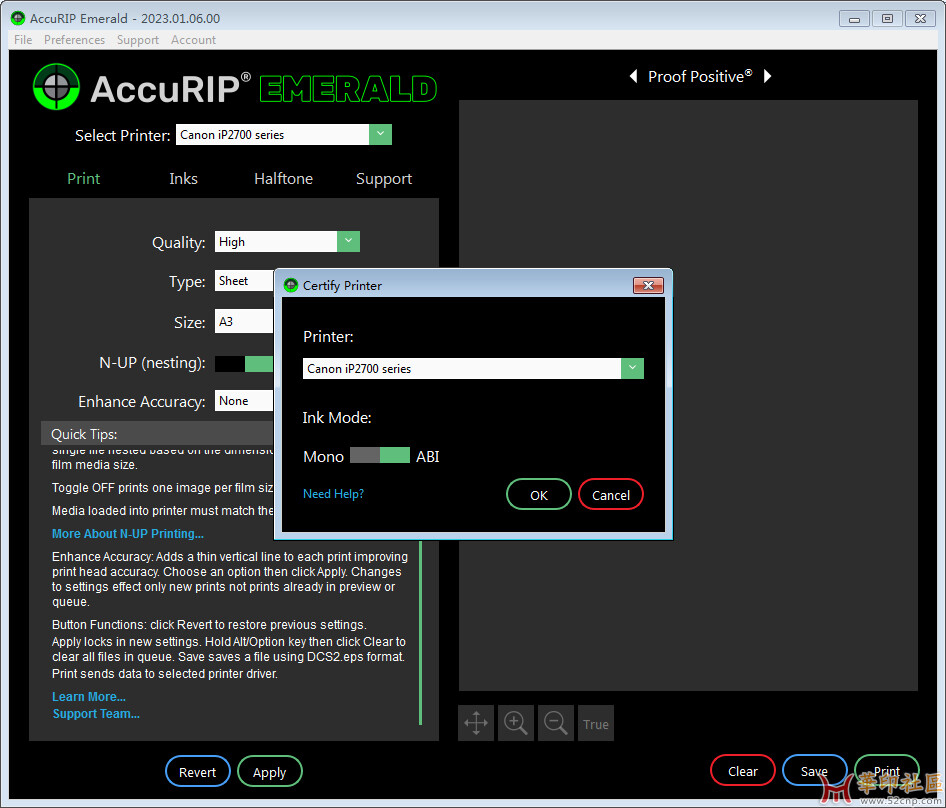
Task: Click the AccuRIP crosshair logo icon
Action: pyautogui.click(x=56, y=87)
